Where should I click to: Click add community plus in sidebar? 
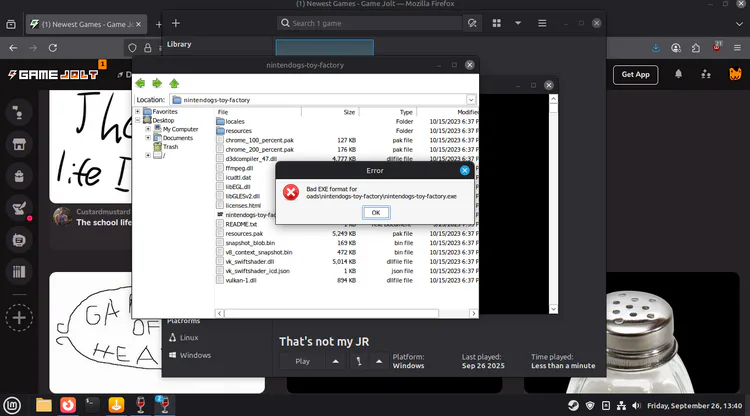19,318
